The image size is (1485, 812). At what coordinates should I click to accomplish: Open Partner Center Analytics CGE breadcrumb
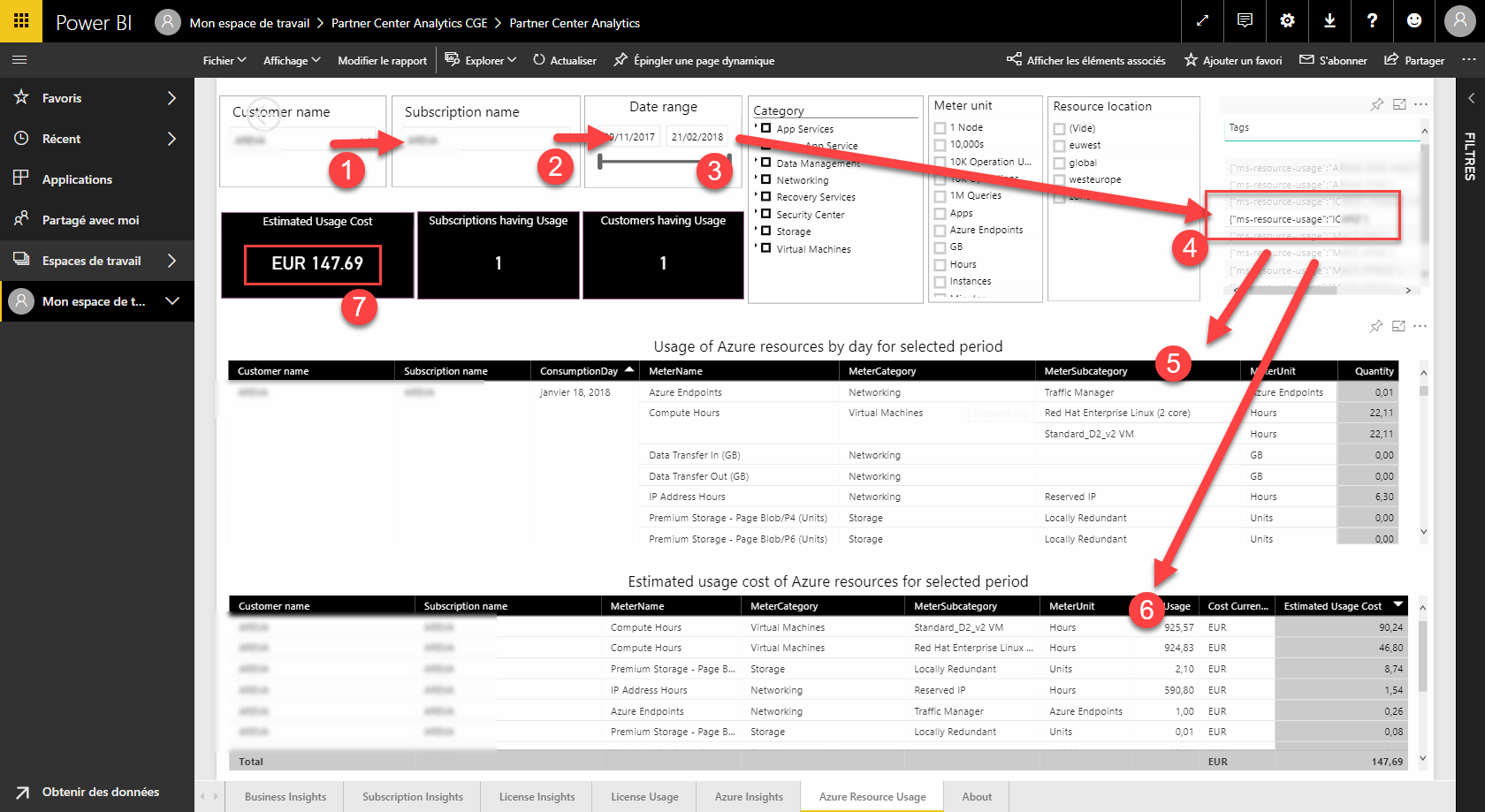pyautogui.click(x=409, y=23)
